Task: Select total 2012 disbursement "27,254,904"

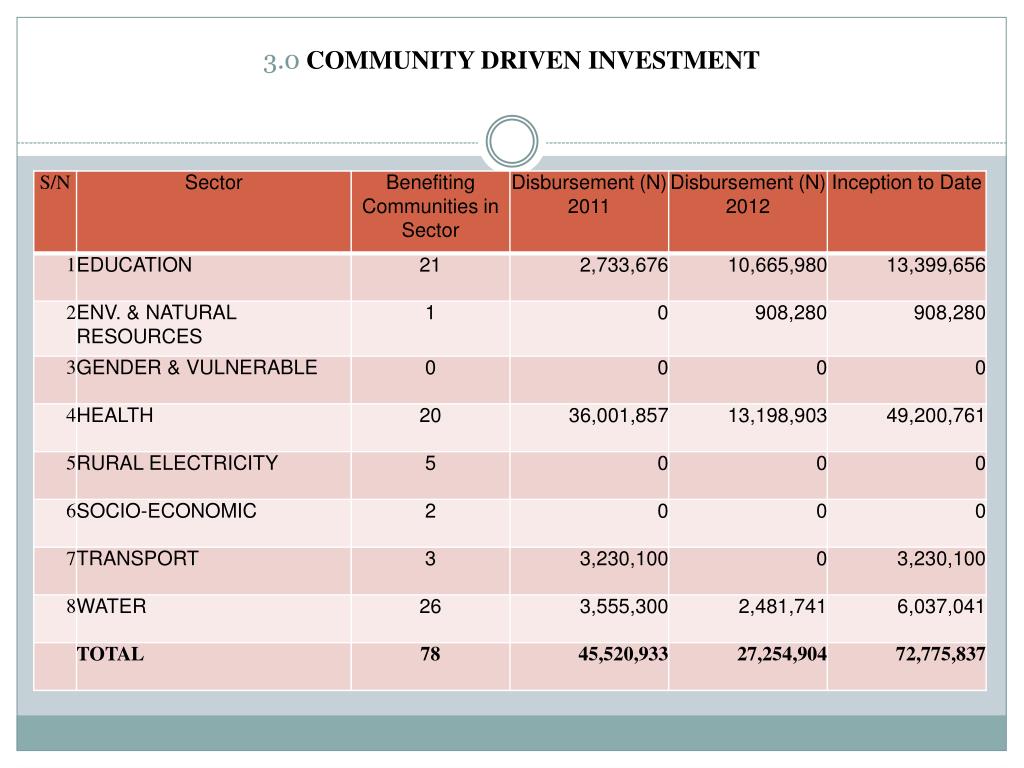Action: 782,654
